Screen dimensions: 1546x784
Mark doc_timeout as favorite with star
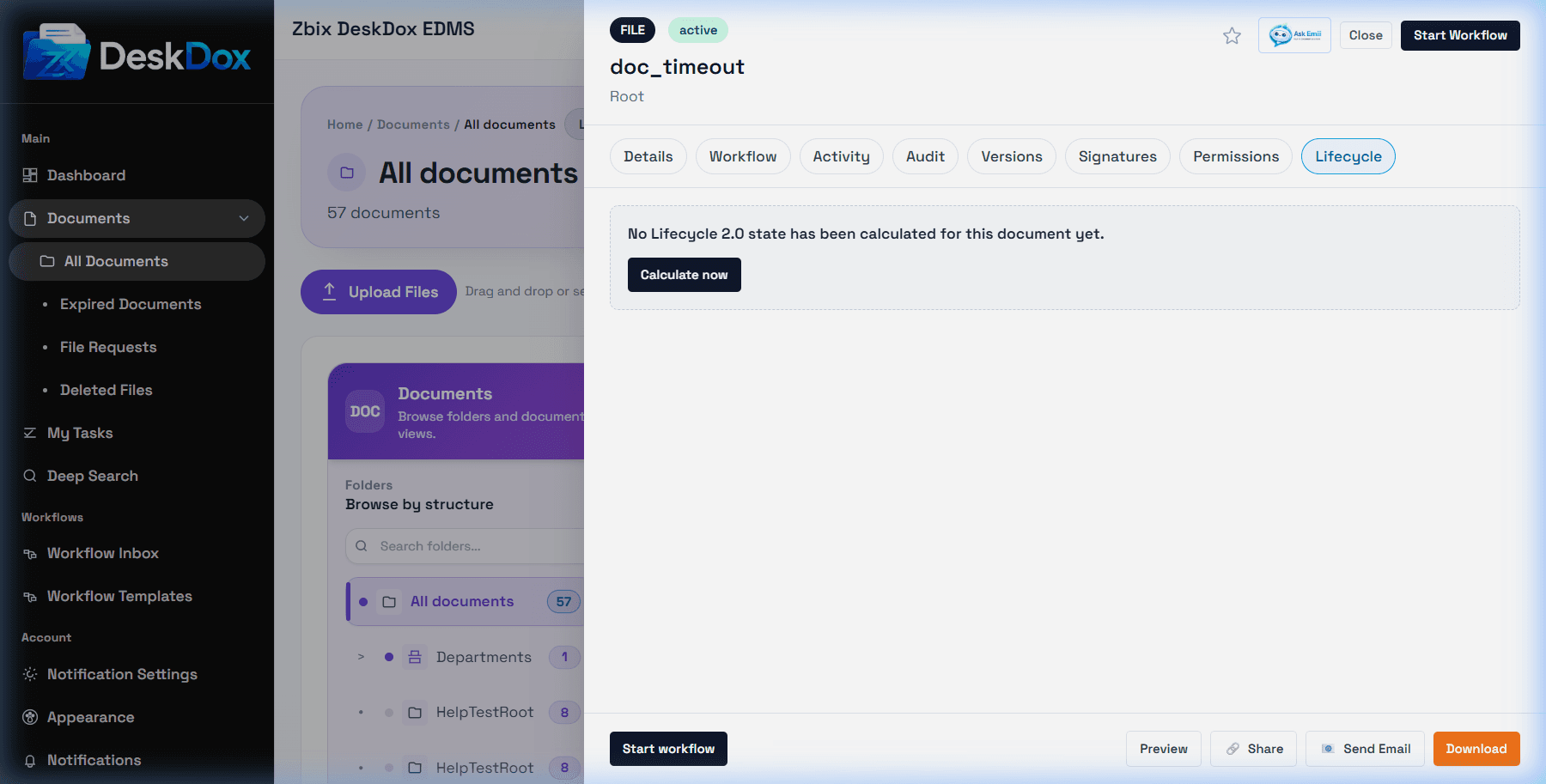[x=1232, y=35]
